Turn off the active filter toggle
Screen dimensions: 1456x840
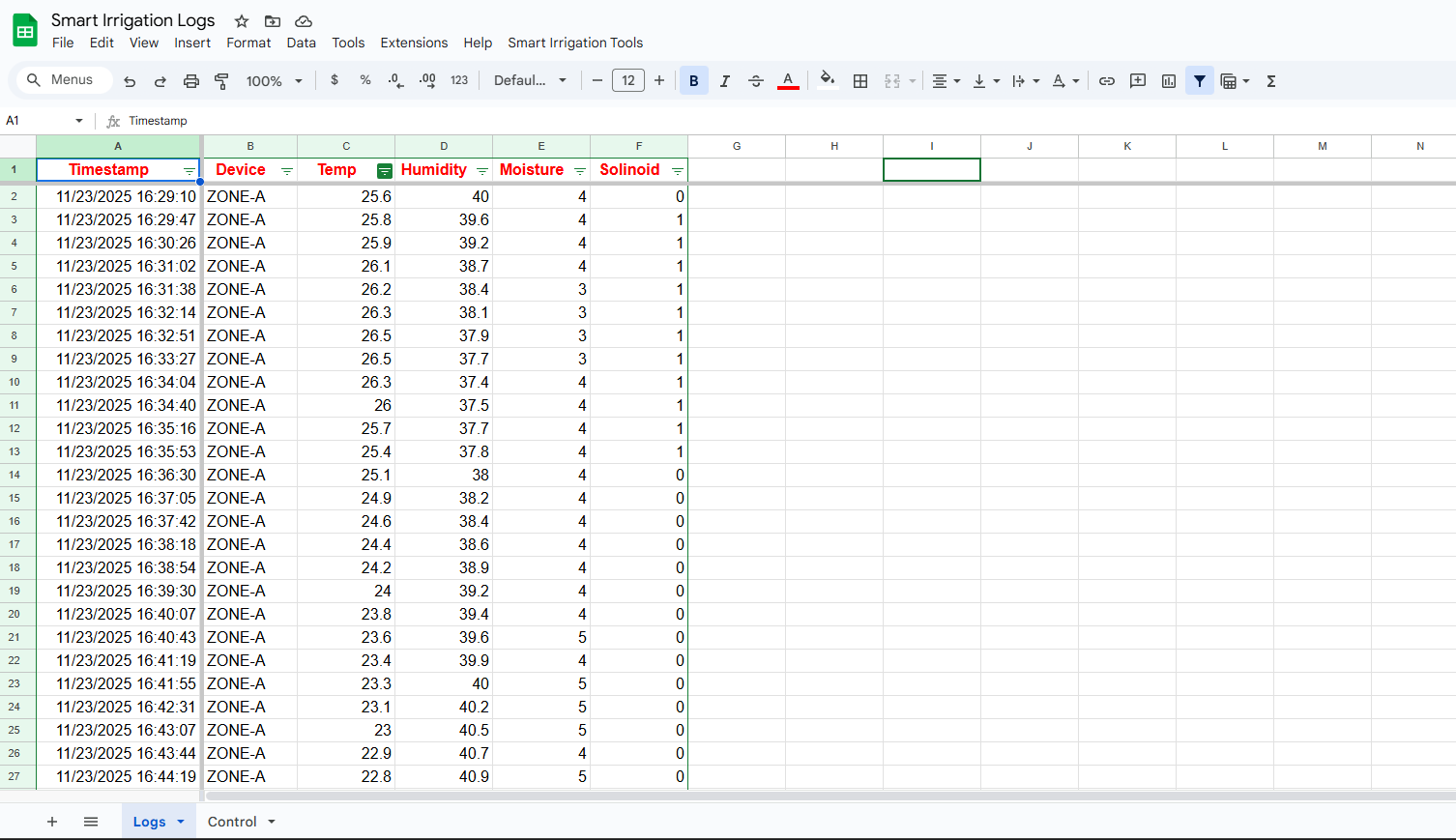[1200, 81]
